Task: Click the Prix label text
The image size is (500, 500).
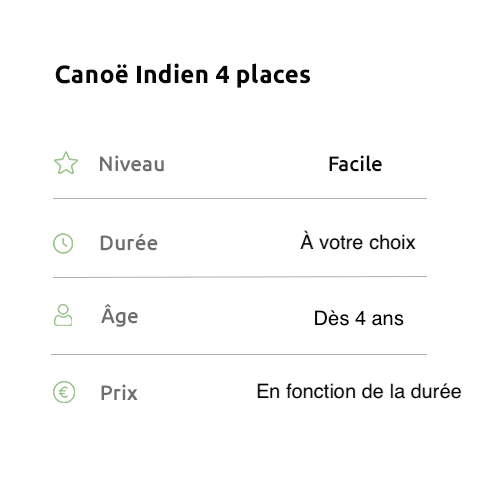Action: [x=119, y=393]
